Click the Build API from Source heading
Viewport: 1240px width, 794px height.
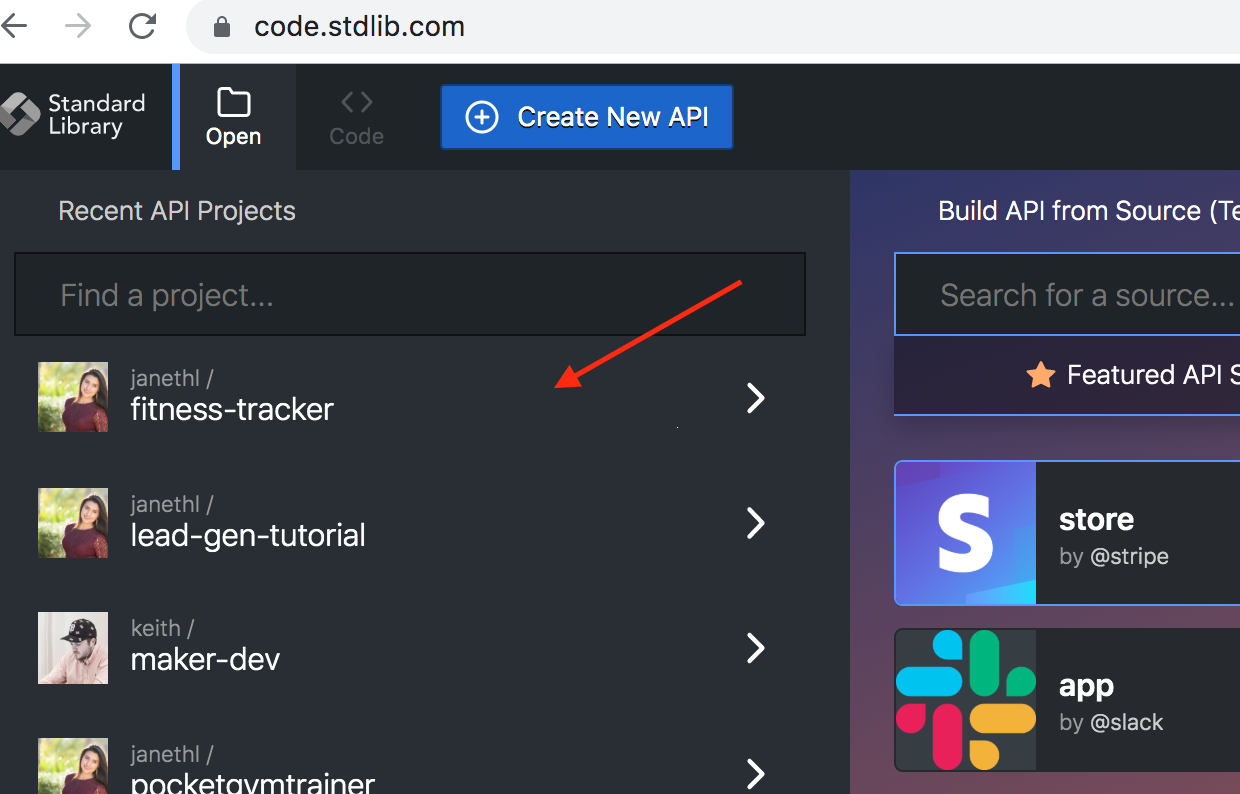tap(1089, 211)
